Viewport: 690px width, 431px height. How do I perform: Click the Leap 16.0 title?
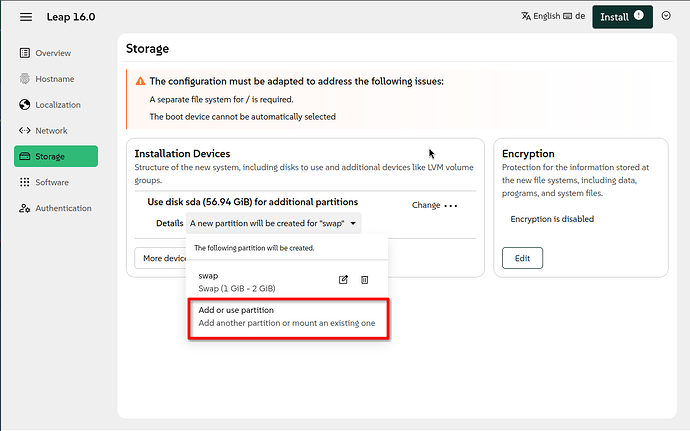(x=71, y=17)
